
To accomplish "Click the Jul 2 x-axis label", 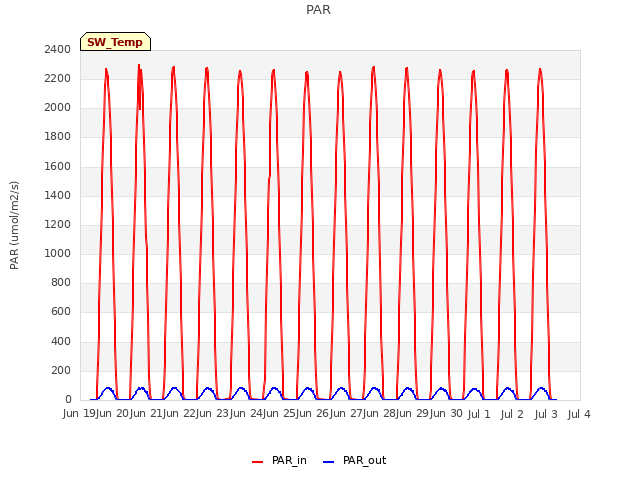I will pos(512,414).
